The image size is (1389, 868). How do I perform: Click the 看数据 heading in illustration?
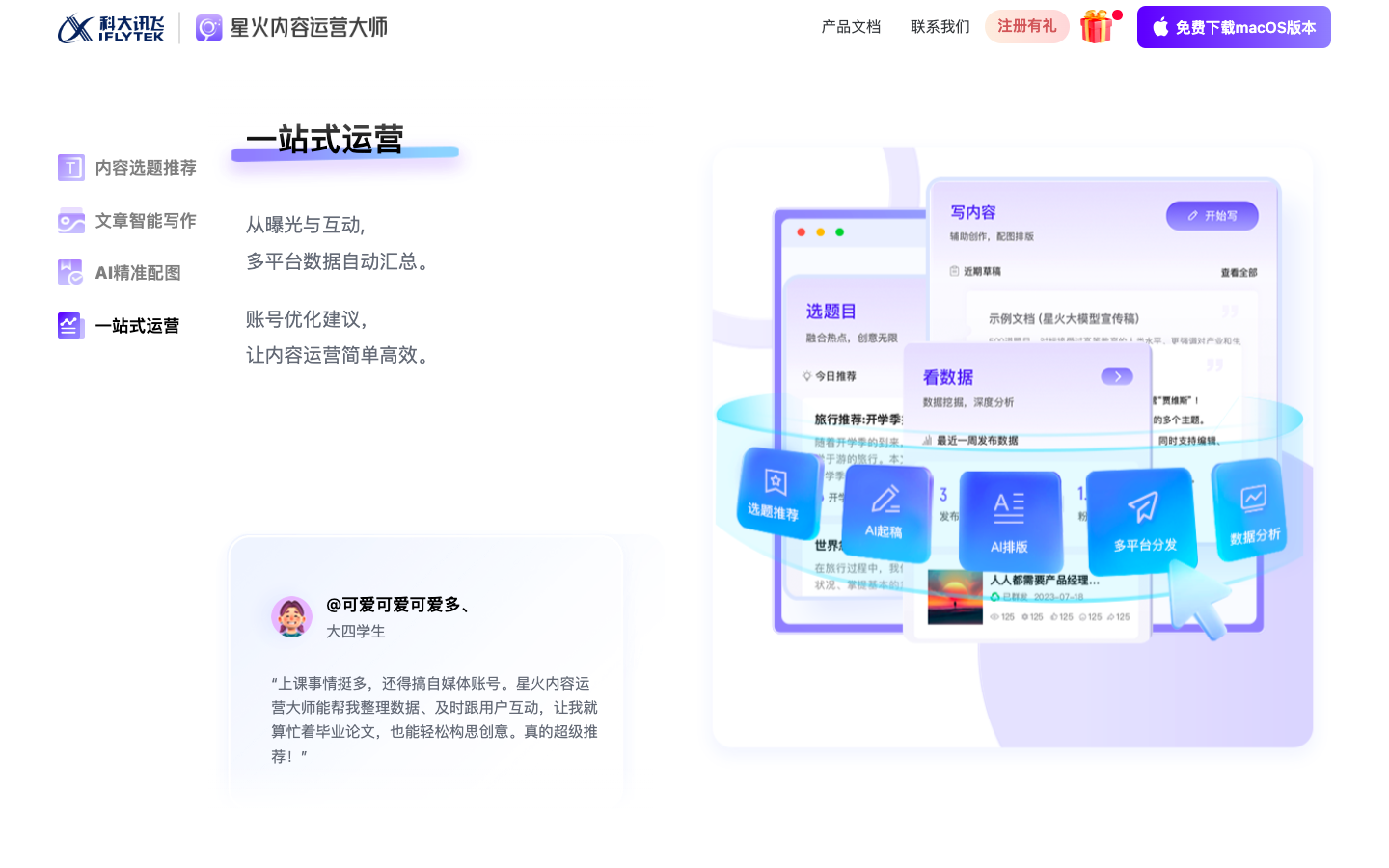[947, 377]
